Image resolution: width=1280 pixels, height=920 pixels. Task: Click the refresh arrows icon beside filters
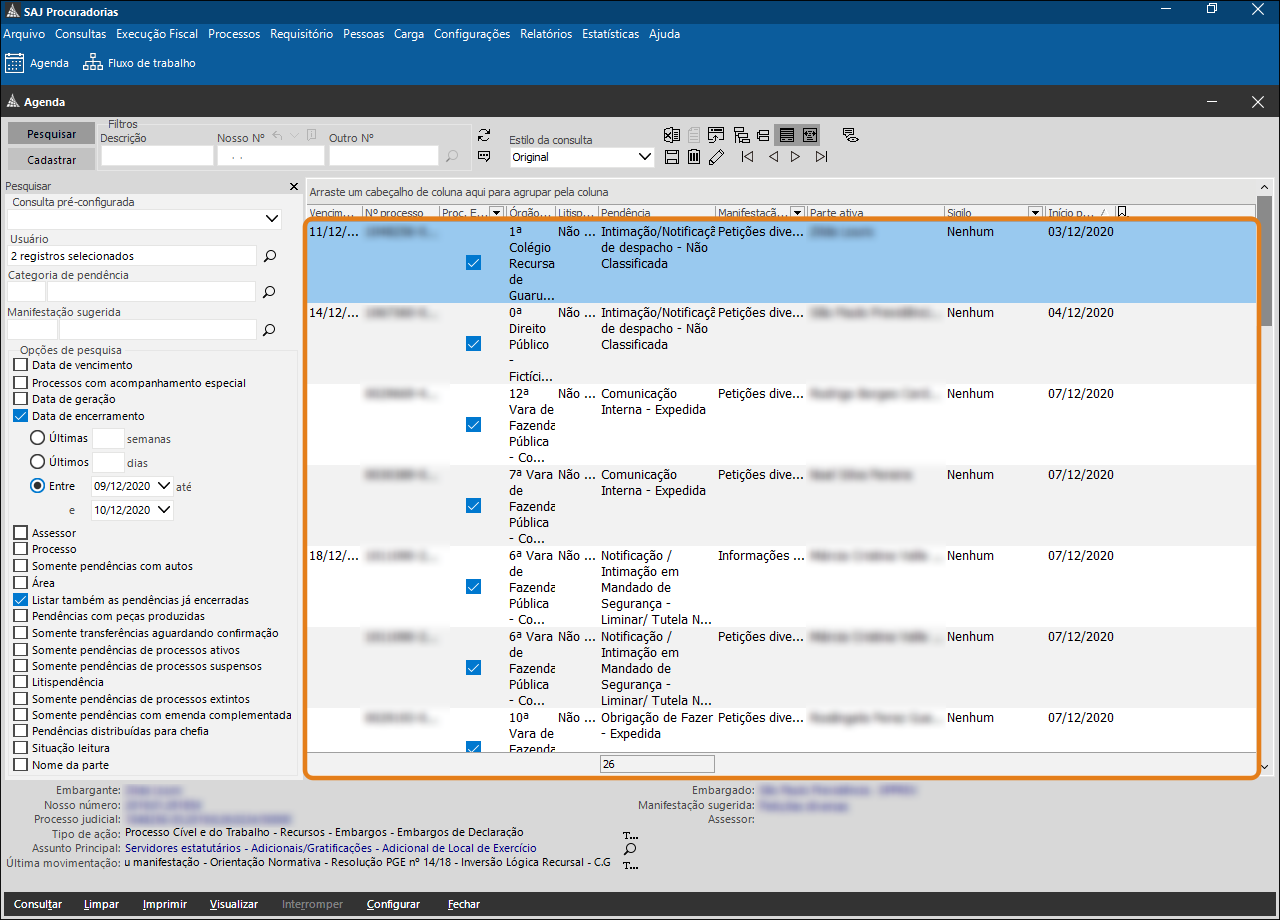point(484,136)
